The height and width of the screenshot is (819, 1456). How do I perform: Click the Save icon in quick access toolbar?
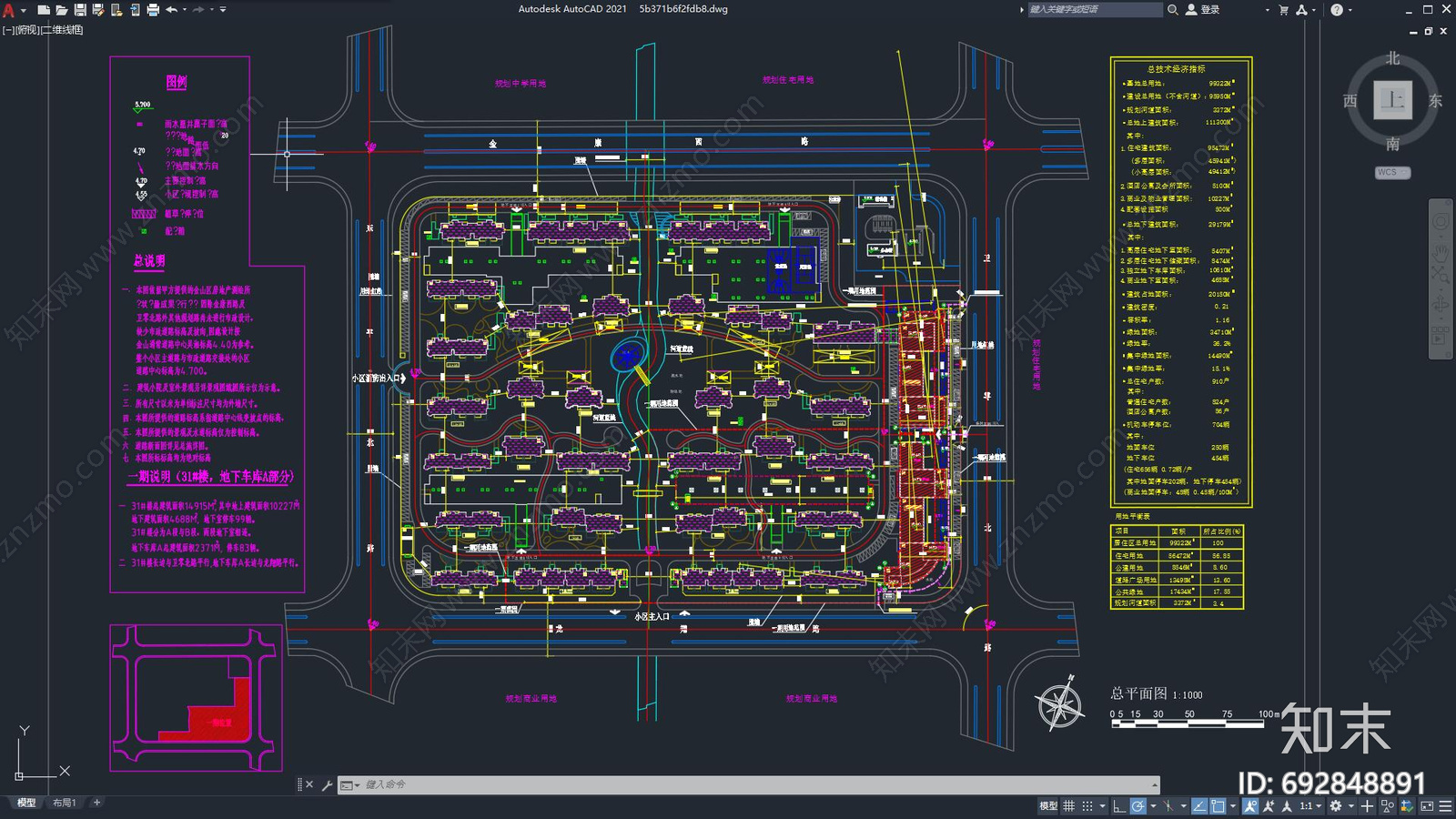coord(80,10)
